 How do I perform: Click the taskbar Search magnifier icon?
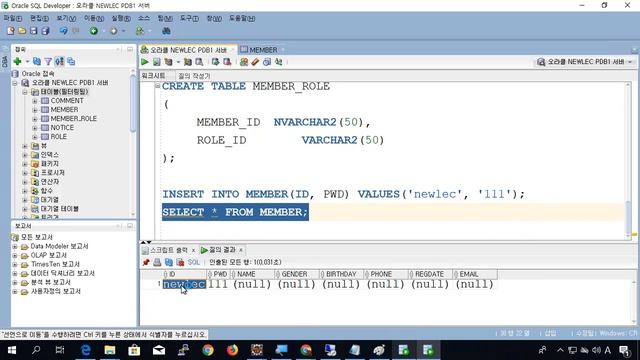pyautogui.click(x=36, y=350)
